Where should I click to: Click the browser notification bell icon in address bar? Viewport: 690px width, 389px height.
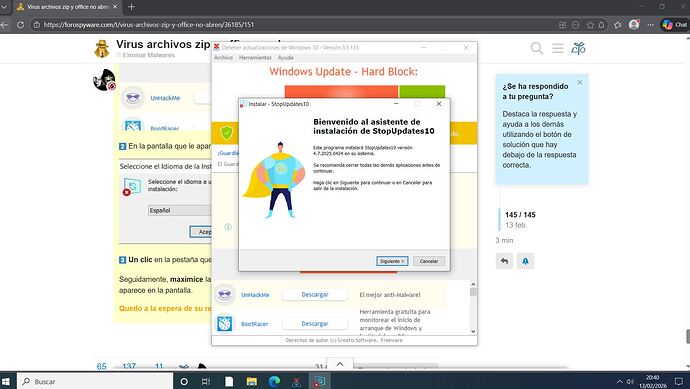click(602, 25)
